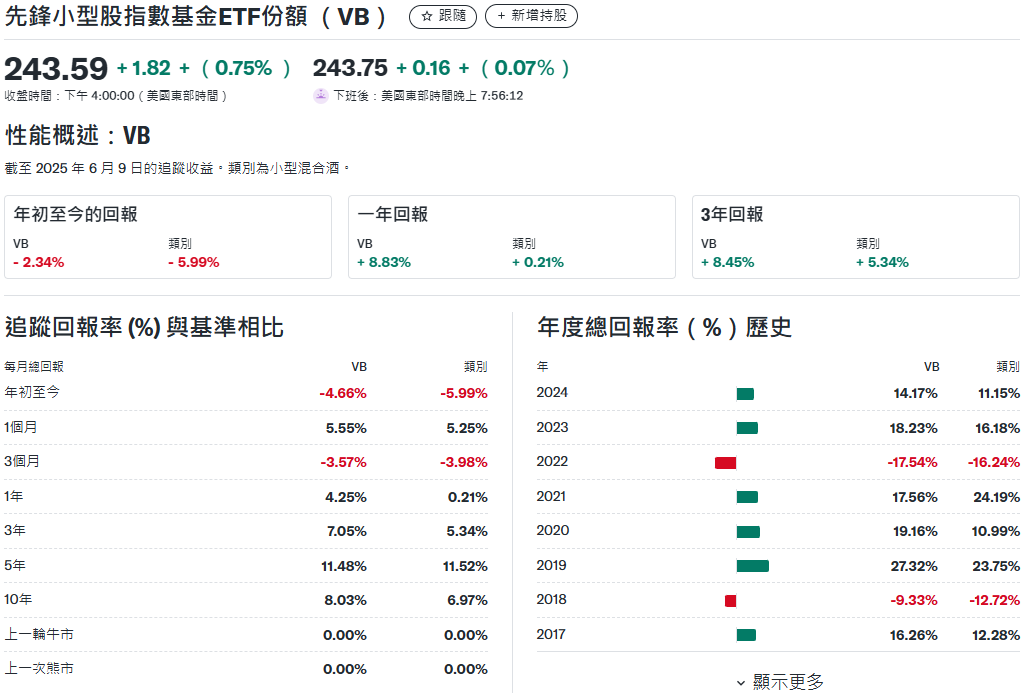The image size is (1033, 693).
Task: Click the 跟隨 follow button
Action: [443, 16]
